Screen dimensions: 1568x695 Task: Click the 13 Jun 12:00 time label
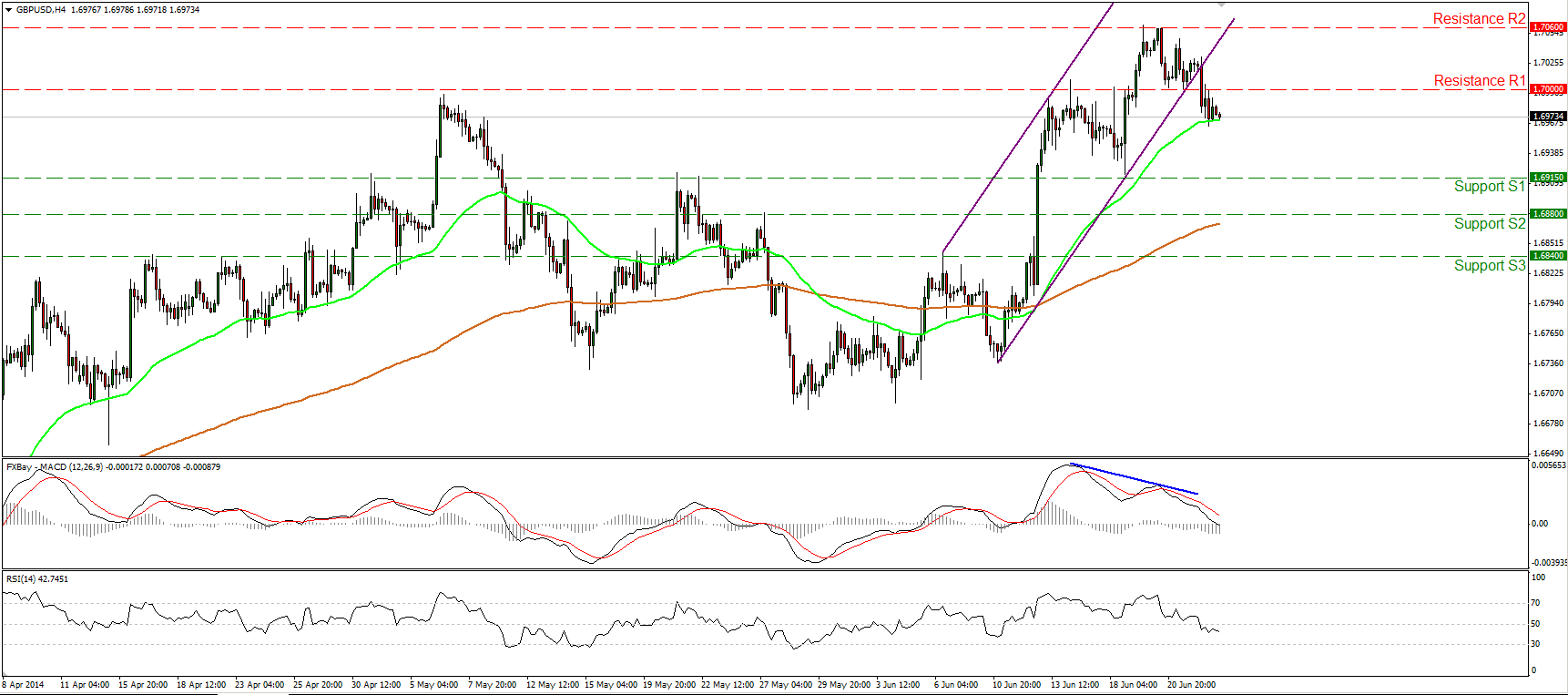click(x=1075, y=685)
